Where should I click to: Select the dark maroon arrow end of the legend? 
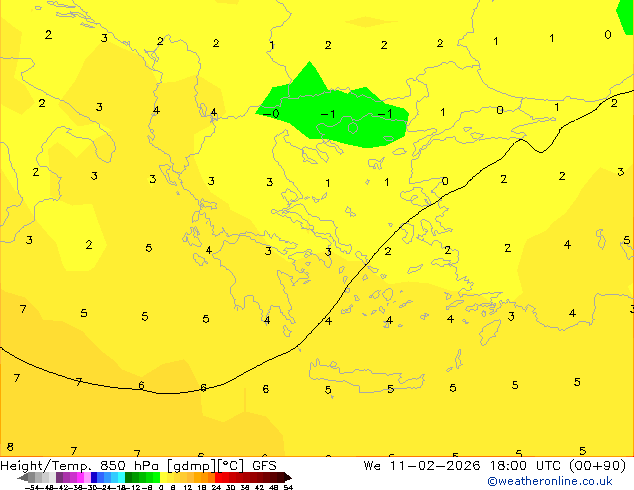point(288,478)
